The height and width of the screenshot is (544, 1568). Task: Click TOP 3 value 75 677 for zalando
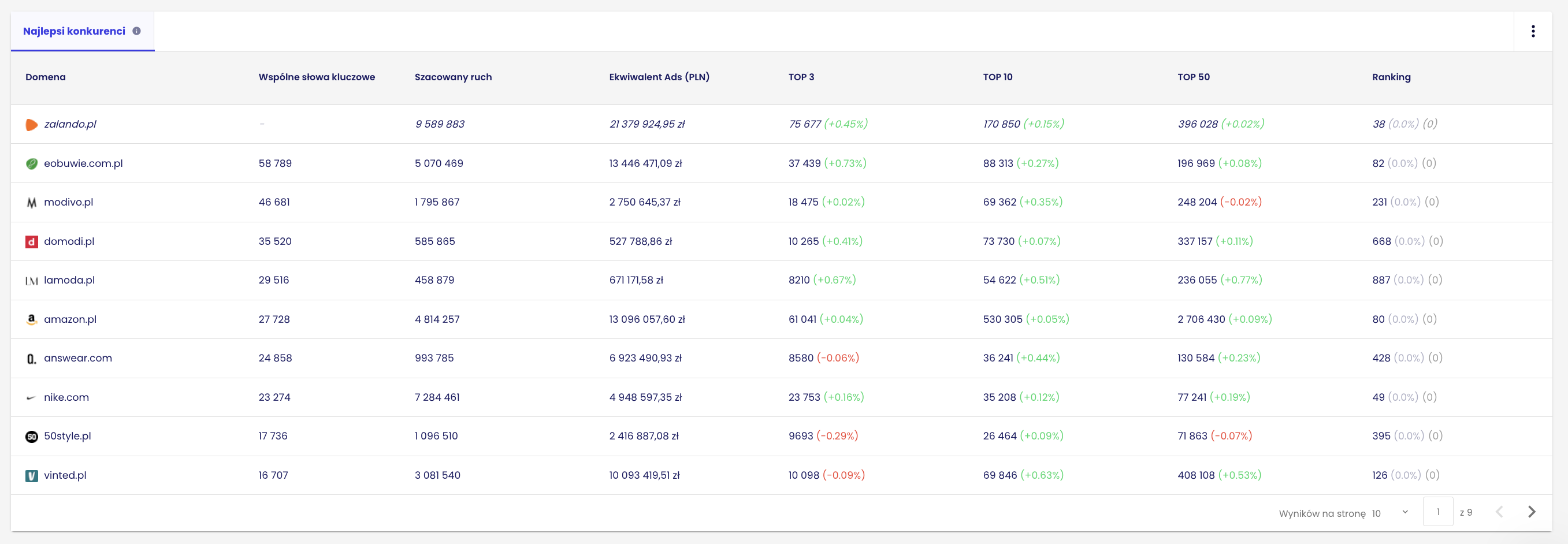(x=805, y=124)
